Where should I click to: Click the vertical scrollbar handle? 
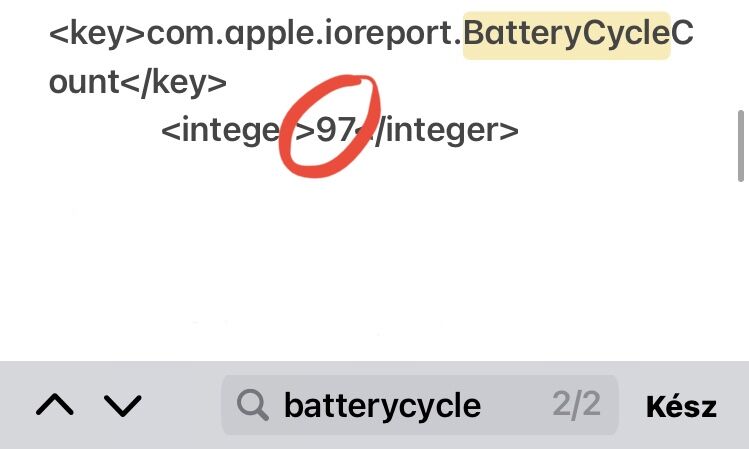741,146
